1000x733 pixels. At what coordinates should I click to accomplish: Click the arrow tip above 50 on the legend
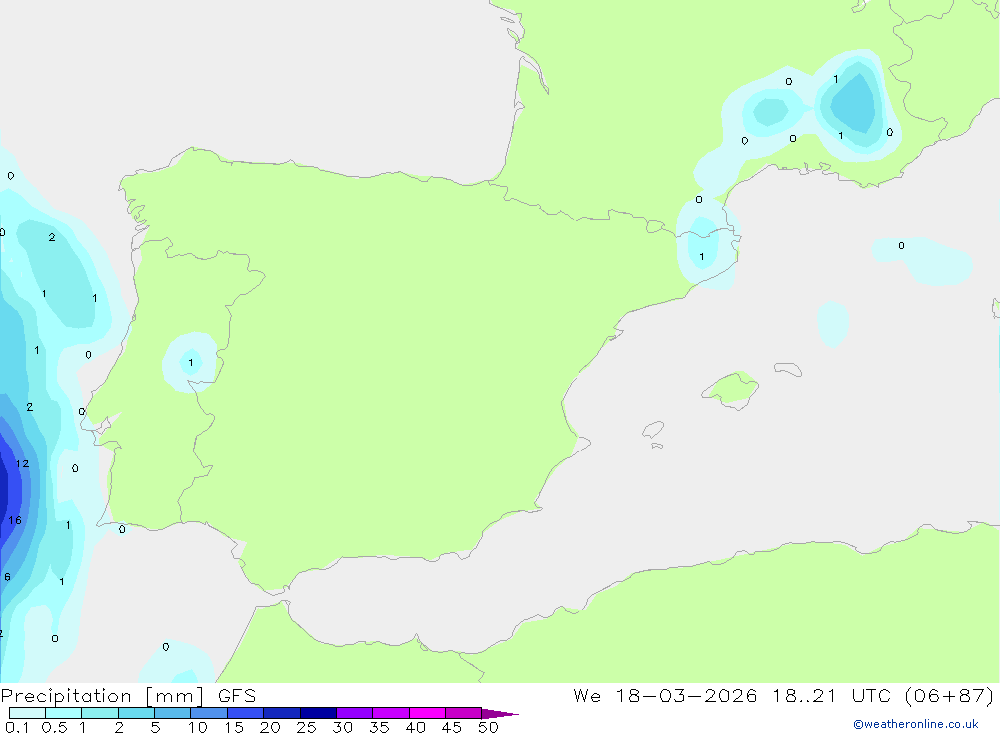click(500, 713)
